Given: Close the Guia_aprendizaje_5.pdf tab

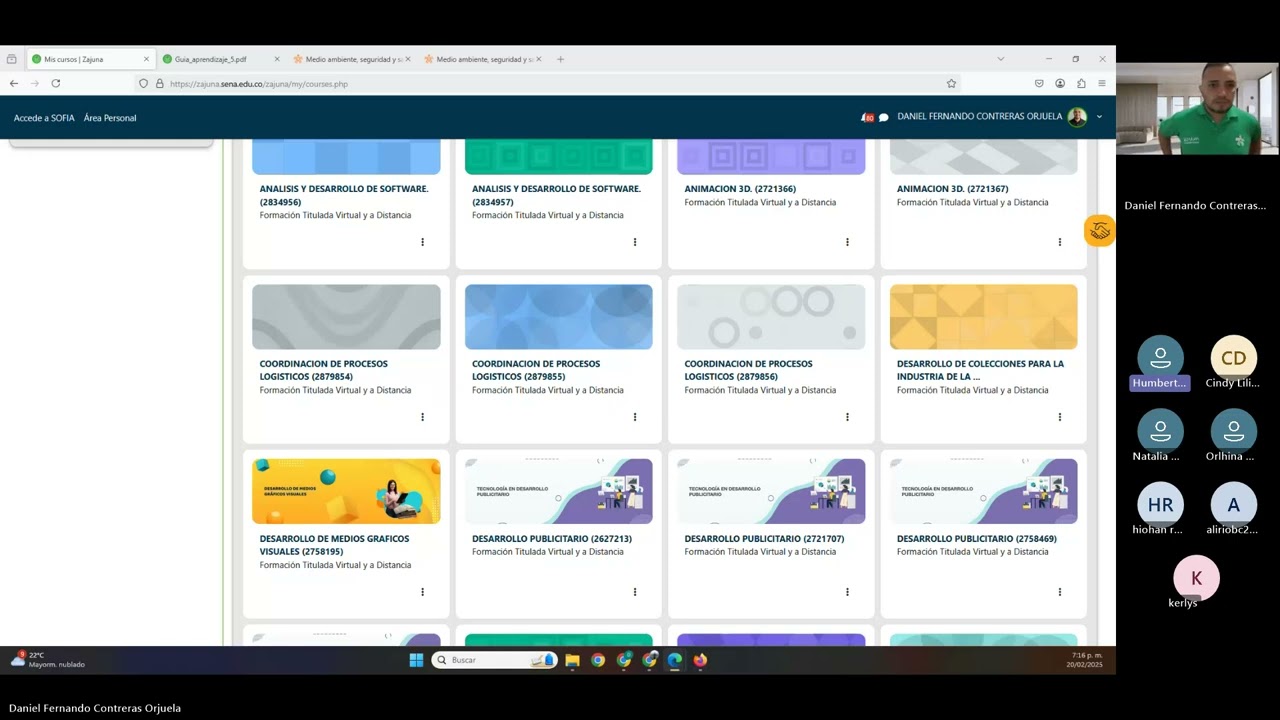Looking at the screenshot, I should pyautogui.click(x=277, y=59).
